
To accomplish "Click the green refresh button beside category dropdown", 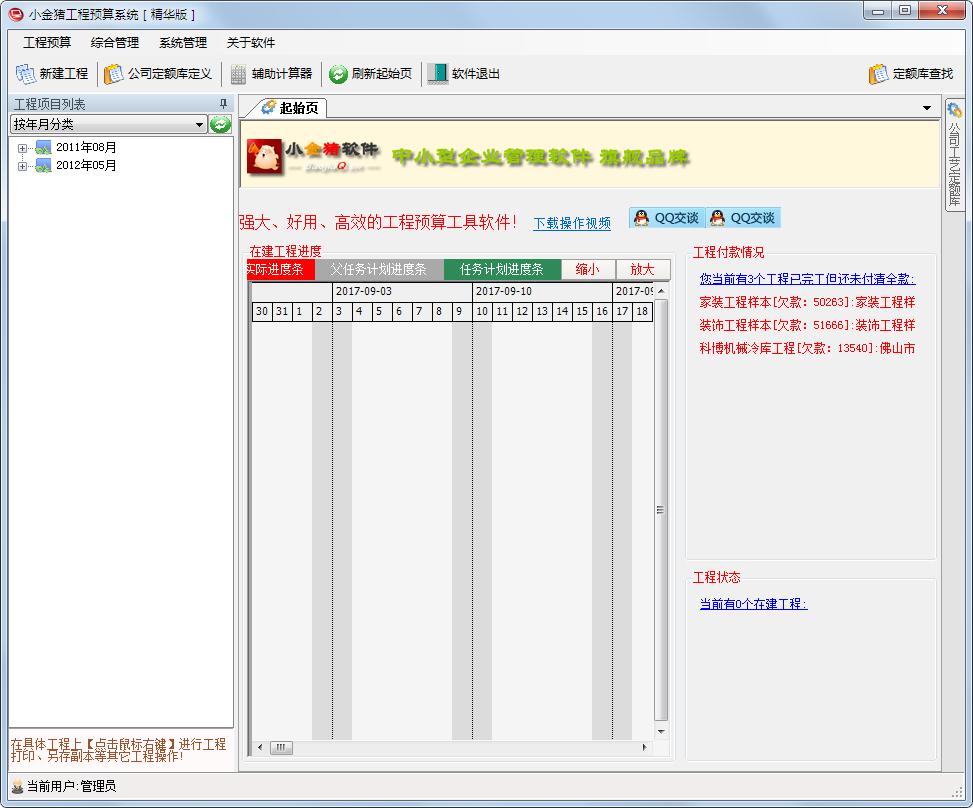I will point(220,125).
